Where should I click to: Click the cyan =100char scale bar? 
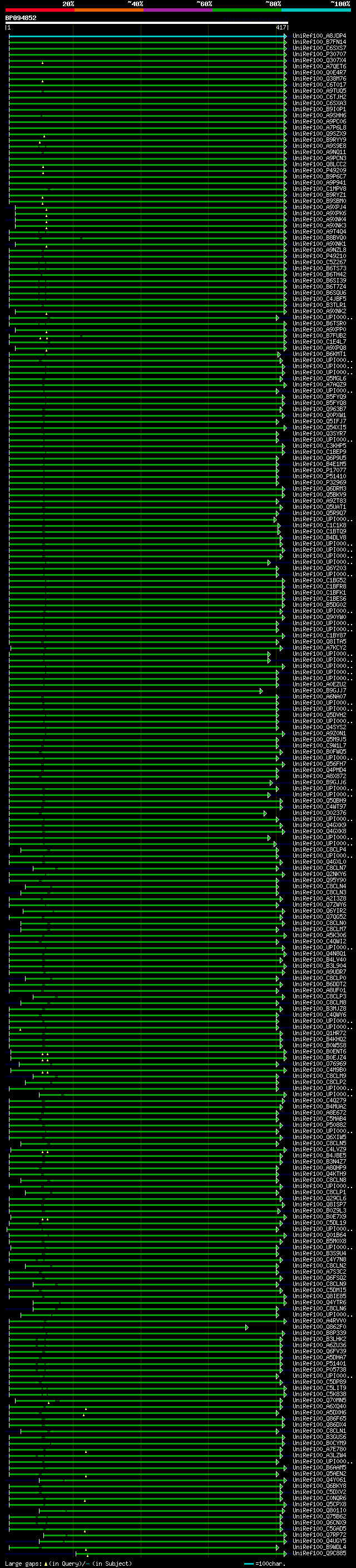248,1563
